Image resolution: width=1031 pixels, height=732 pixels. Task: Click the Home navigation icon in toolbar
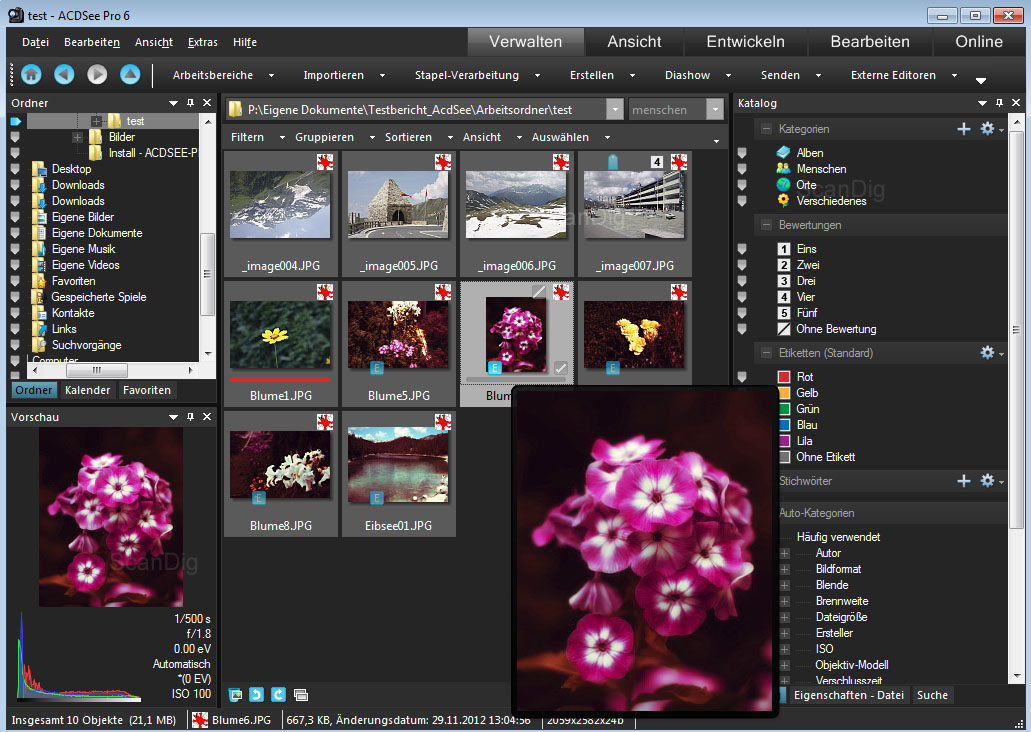pos(31,74)
